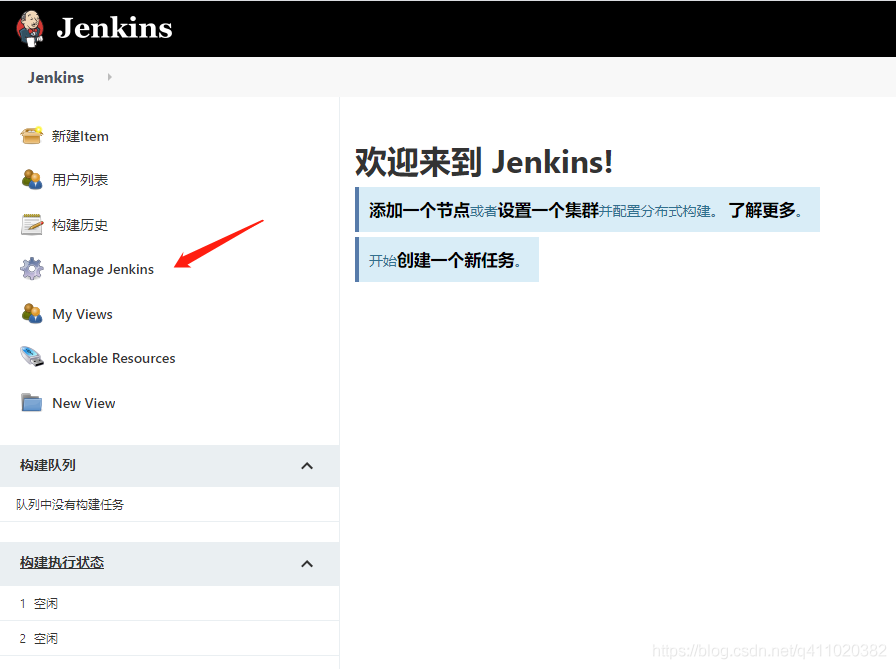Open the 新建Item link
896x669 pixels.
[80, 136]
